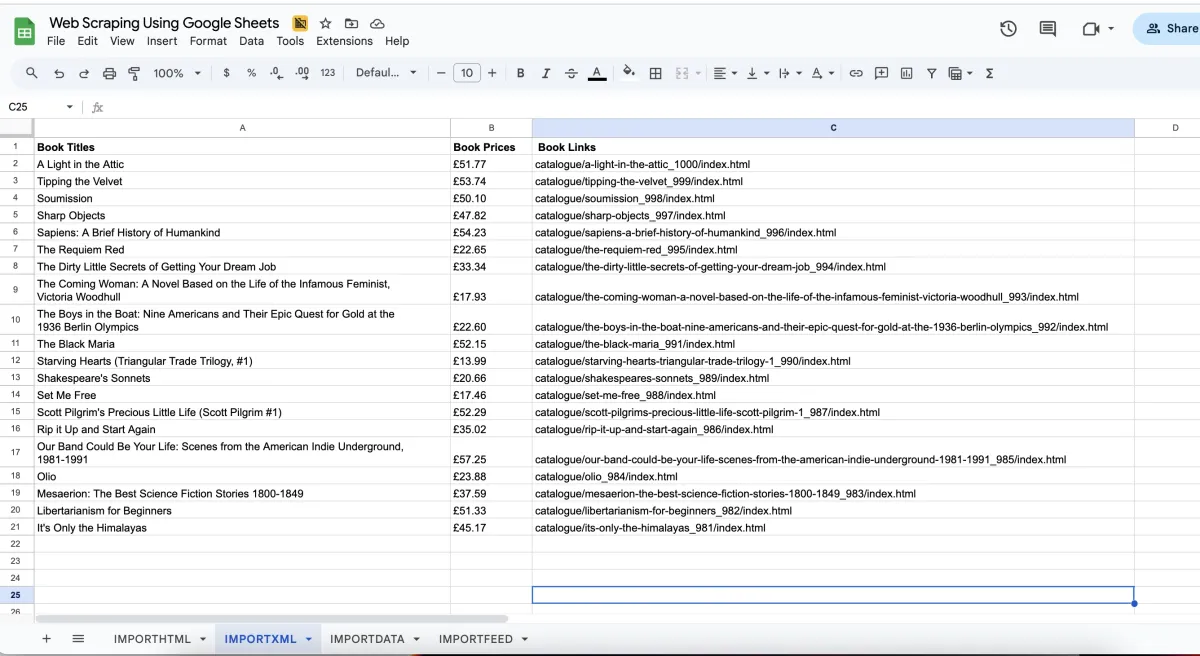Viewport: 1200px width, 656px height.
Task: Open the font family dropdown
Action: click(386, 73)
